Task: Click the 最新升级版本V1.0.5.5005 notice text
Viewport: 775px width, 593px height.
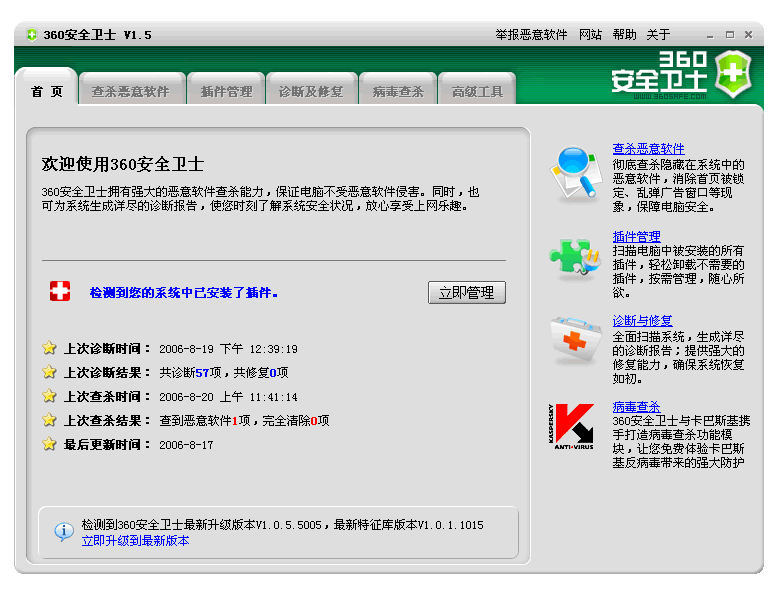Action: (283, 525)
